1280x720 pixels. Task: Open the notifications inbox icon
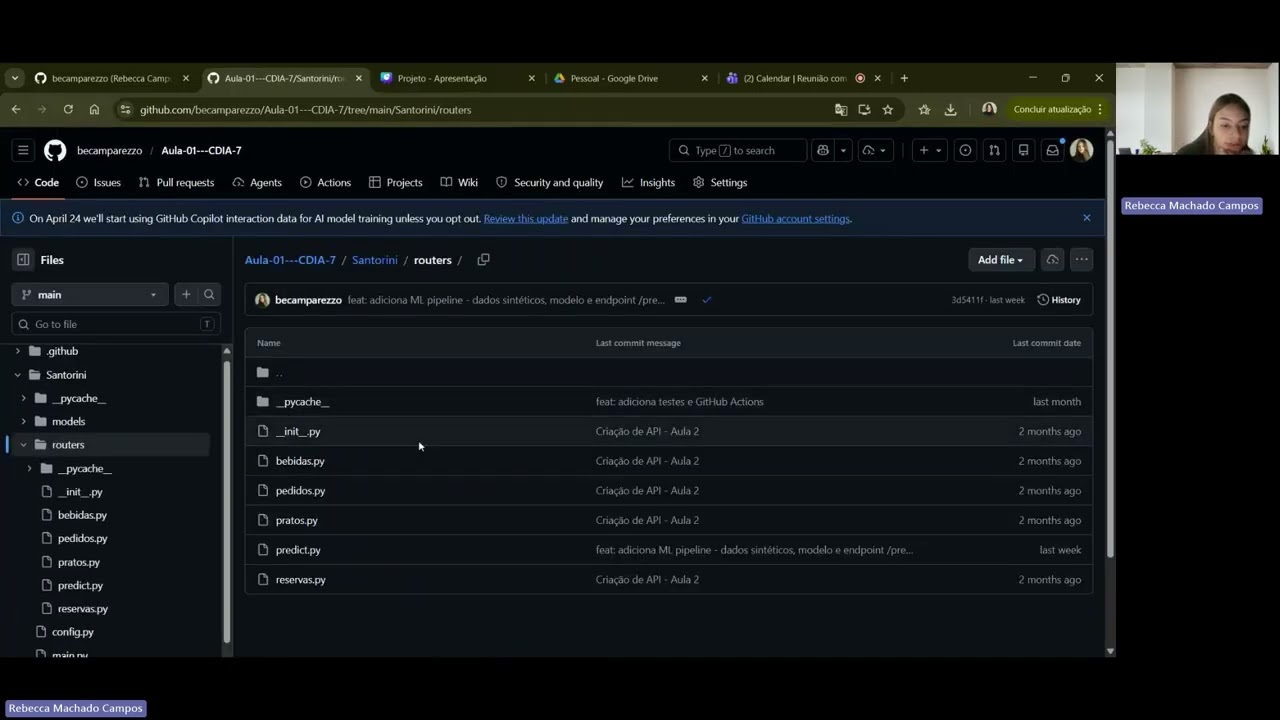point(1052,150)
